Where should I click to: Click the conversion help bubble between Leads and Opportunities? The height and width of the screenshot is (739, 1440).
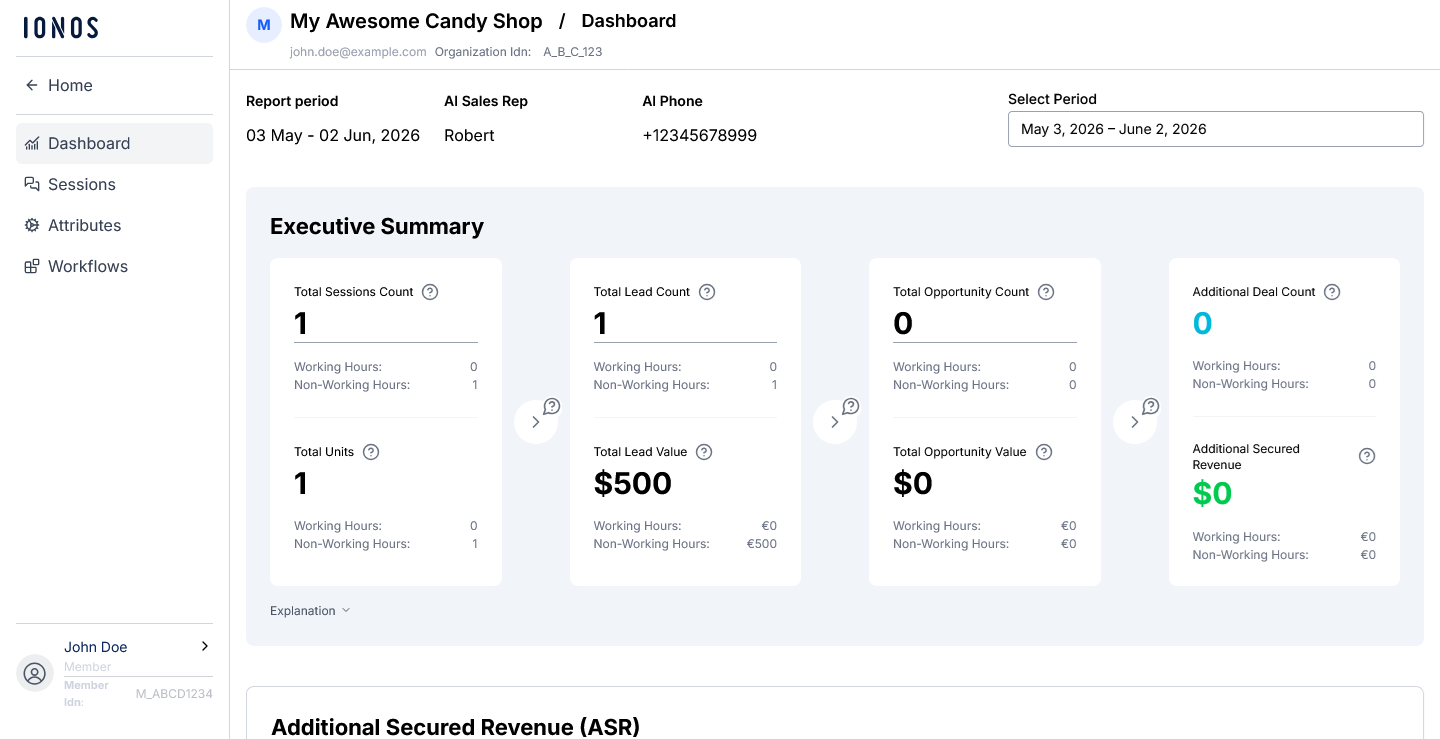851,406
